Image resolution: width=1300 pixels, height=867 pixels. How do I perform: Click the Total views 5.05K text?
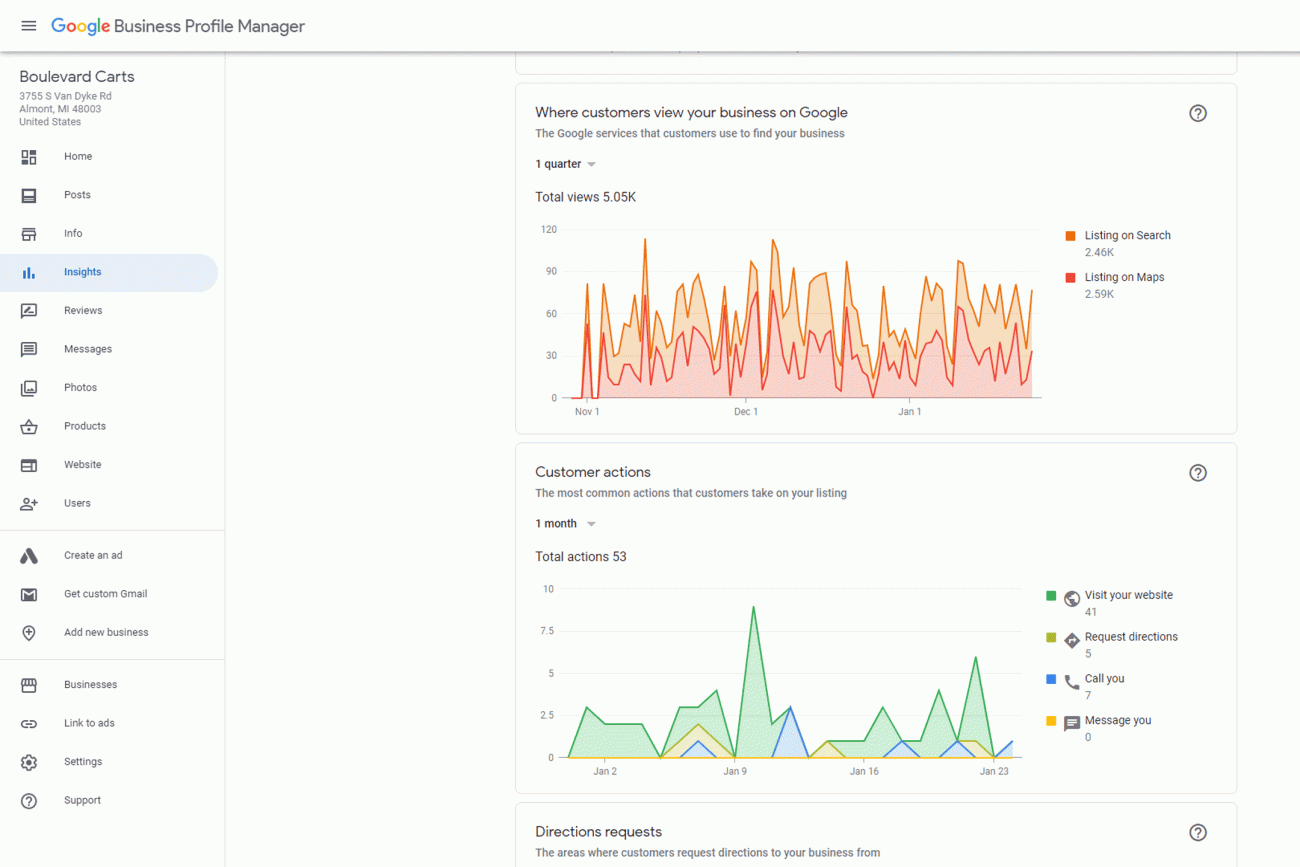tap(585, 198)
